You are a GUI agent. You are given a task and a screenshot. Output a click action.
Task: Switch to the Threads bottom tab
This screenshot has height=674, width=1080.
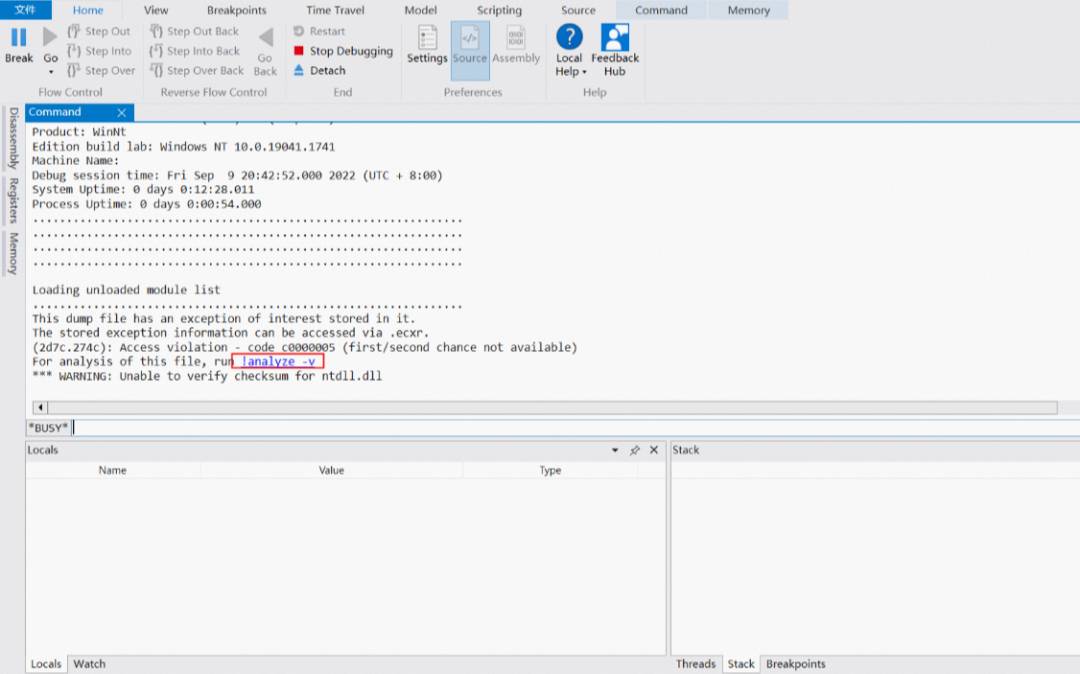pos(696,664)
